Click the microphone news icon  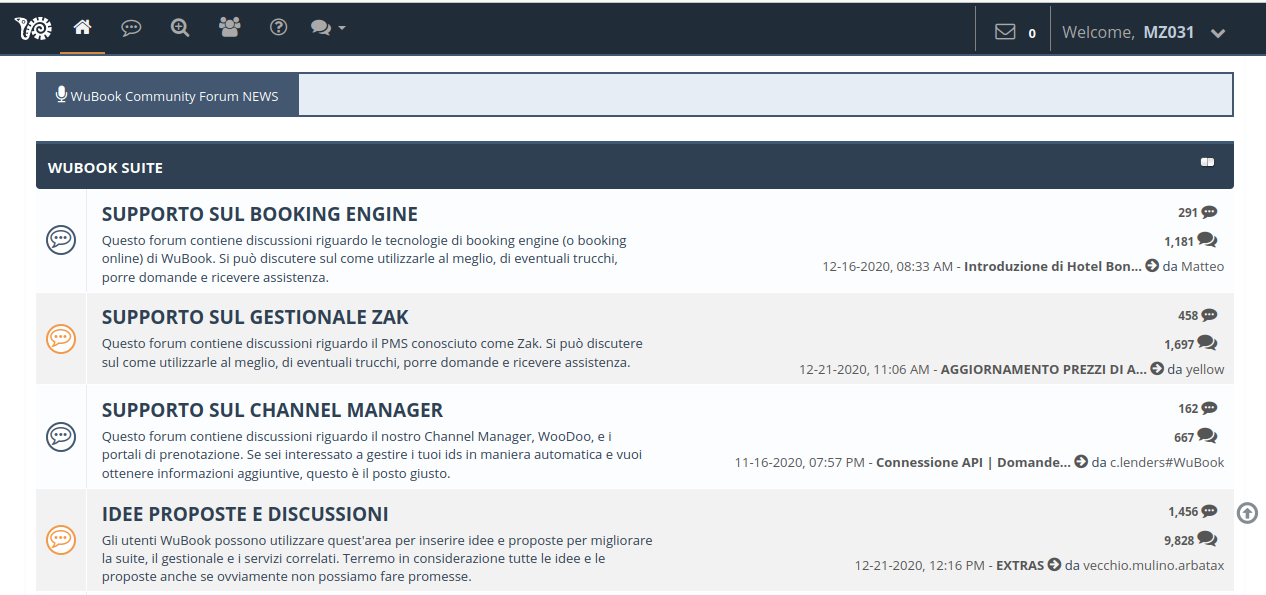(x=61, y=95)
